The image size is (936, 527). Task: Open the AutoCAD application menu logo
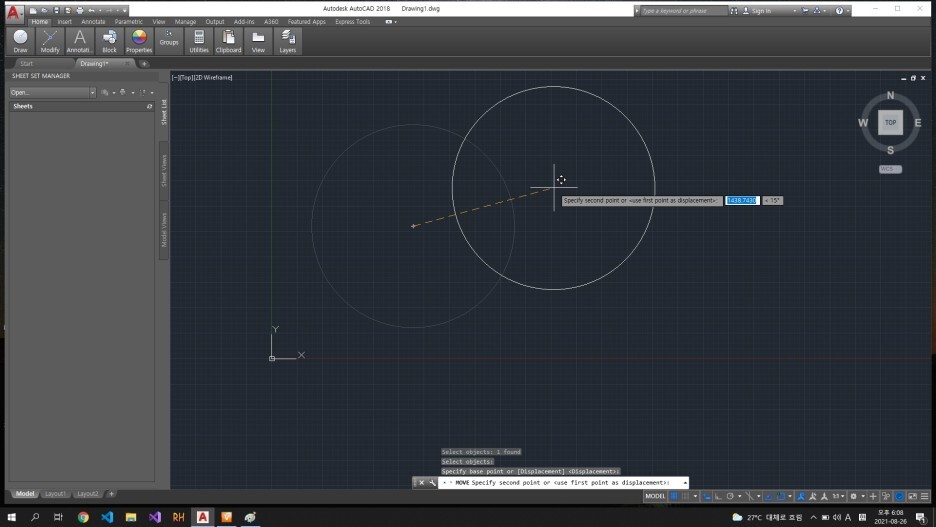14,13
